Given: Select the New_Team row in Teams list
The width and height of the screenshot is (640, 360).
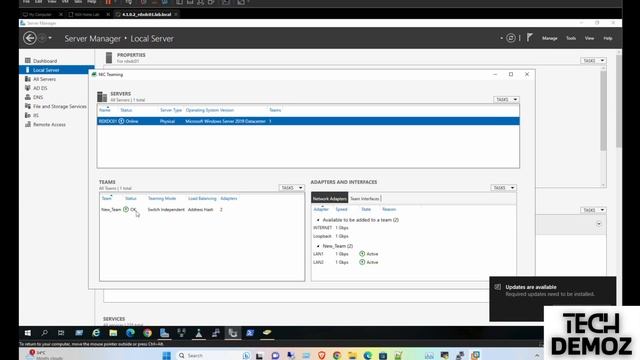Looking at the screenshot, I should click(202, 209).
